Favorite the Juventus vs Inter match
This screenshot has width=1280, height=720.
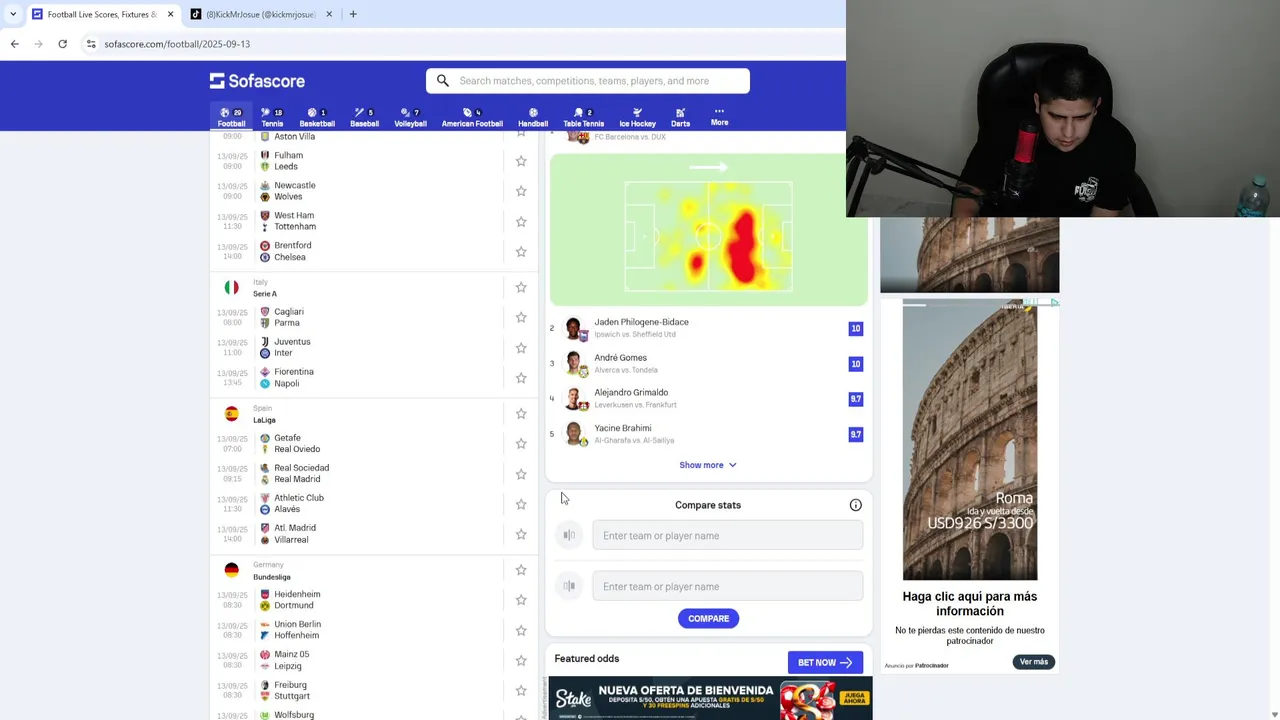(521, 348)
